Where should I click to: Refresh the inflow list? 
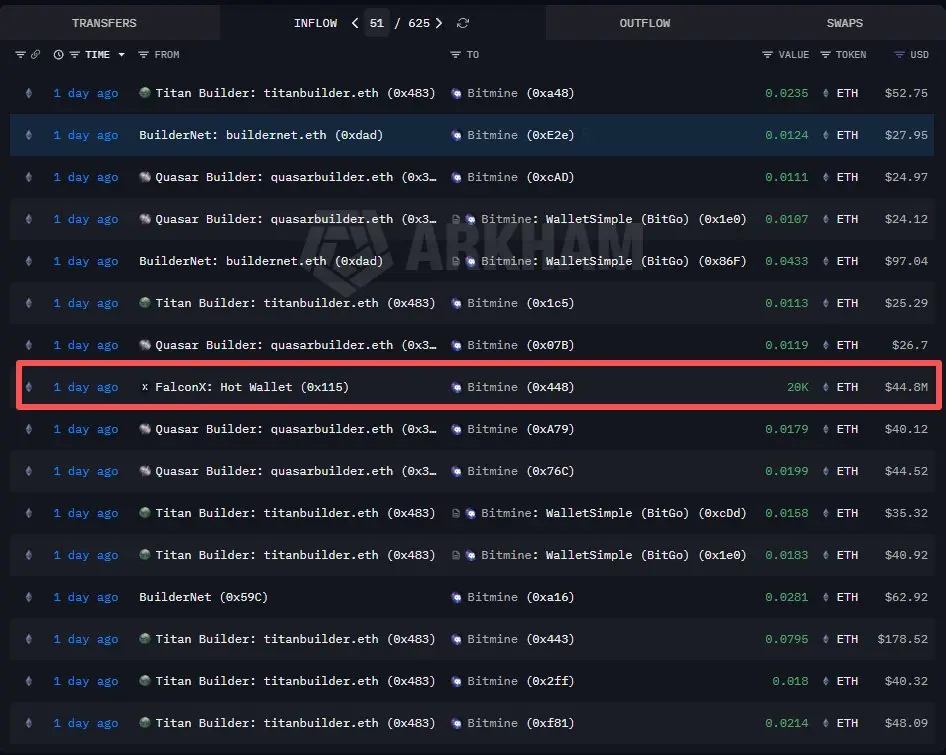463,23
